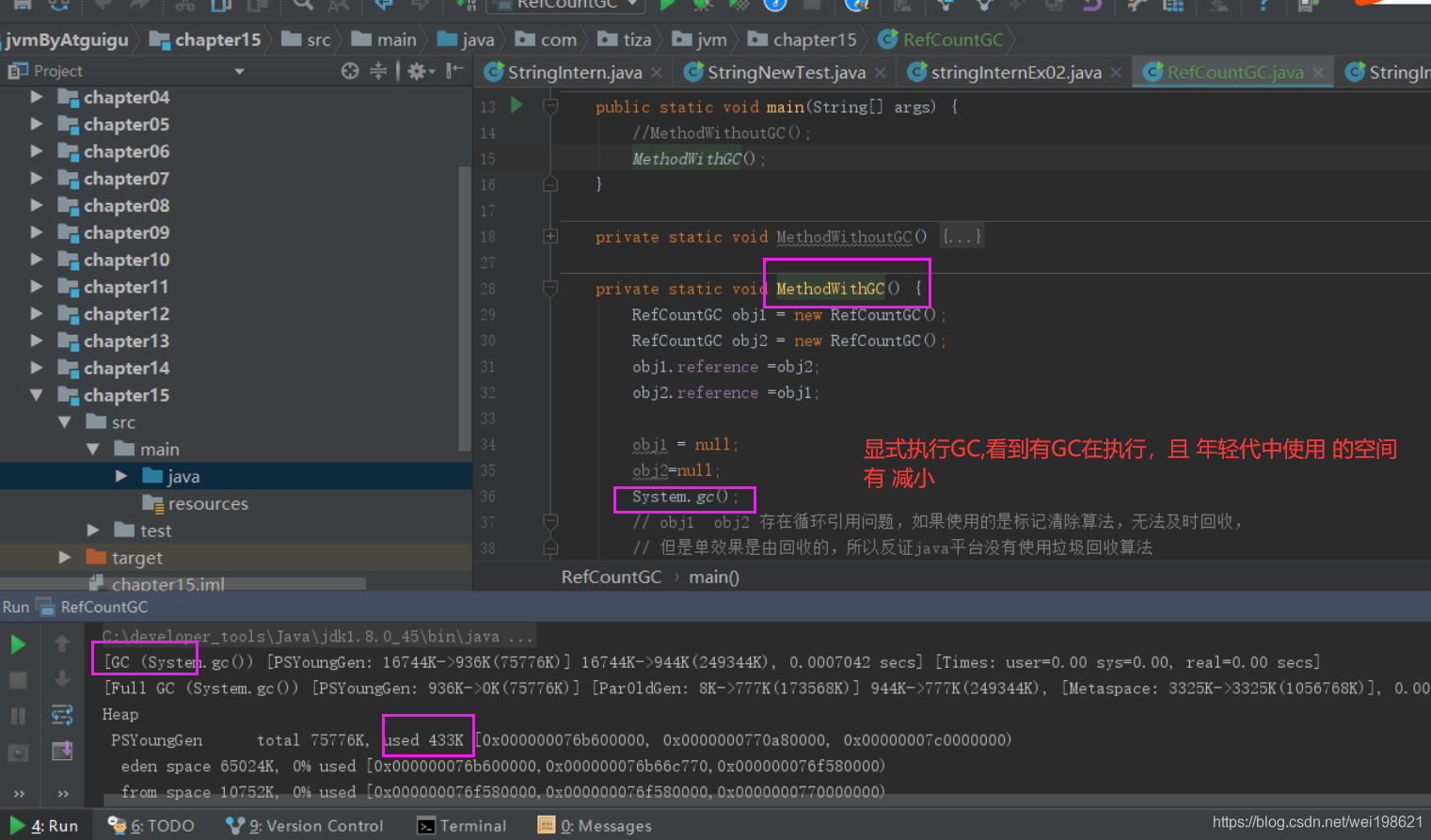This screenshot has width=1431, height=840.
Task: Collapse the main method fold marker
Action: 550,106
